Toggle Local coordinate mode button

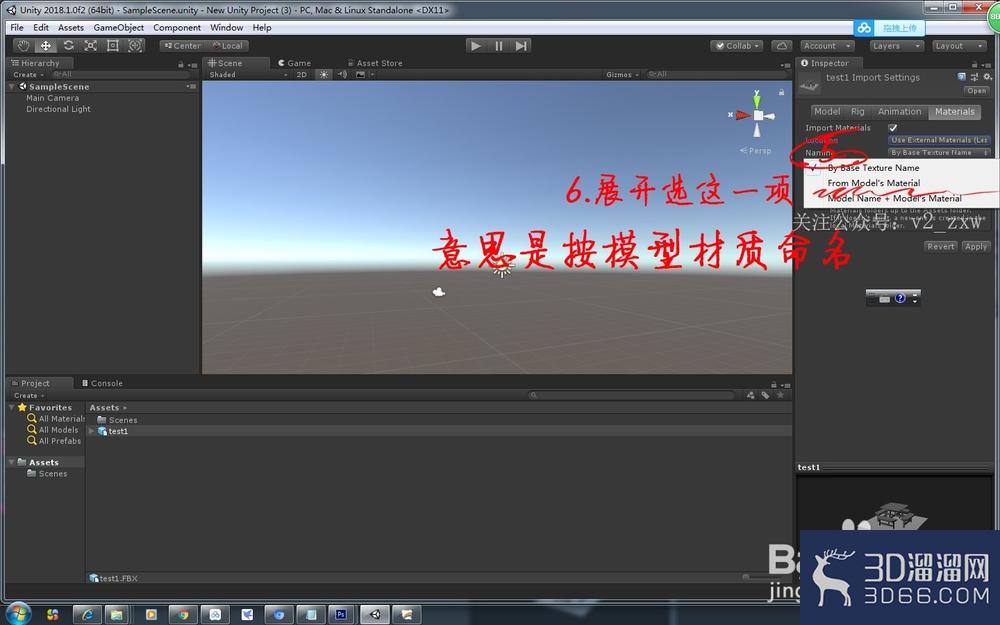coord(228,46)
